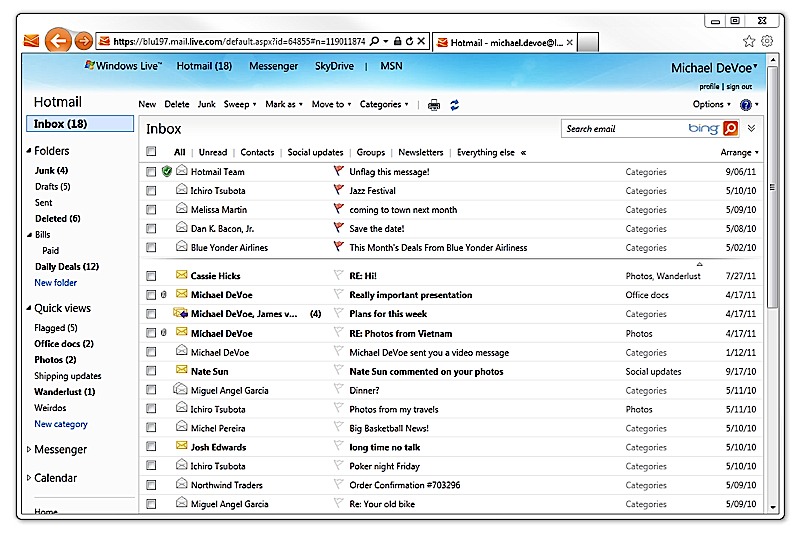Tick the select-all messages checkbox
Viewport: 800px width, 535px height.
151,151
